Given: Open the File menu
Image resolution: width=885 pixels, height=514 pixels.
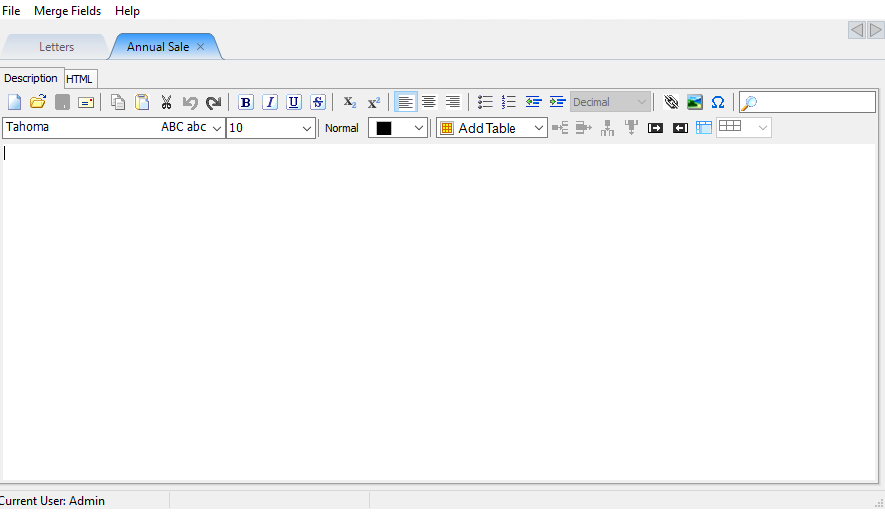Looking at the screenshot, I should (11, 11).
